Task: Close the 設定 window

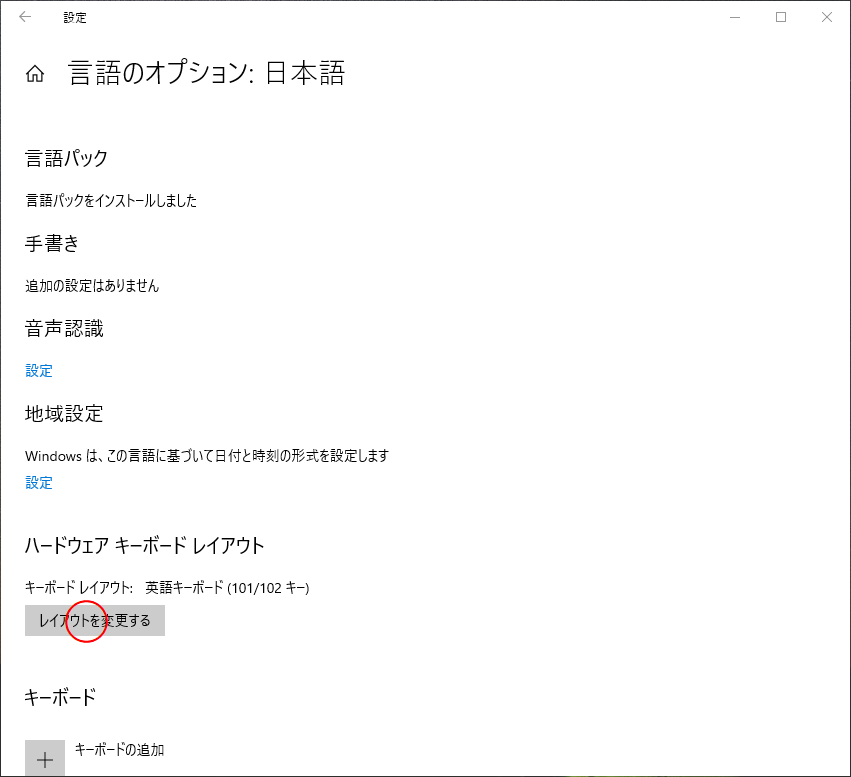Action: (x=827, y=17)
